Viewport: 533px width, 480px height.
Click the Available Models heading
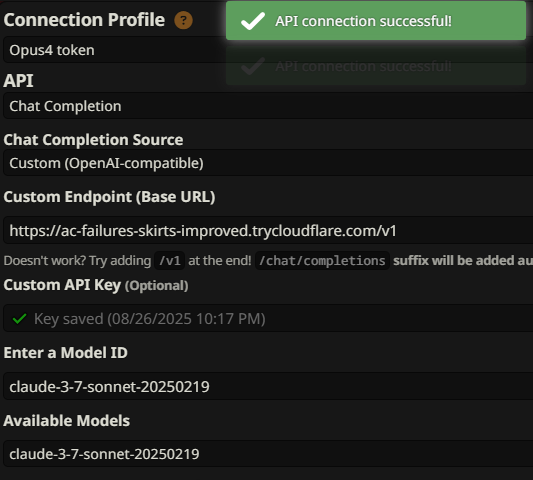[x=67, y=421]
